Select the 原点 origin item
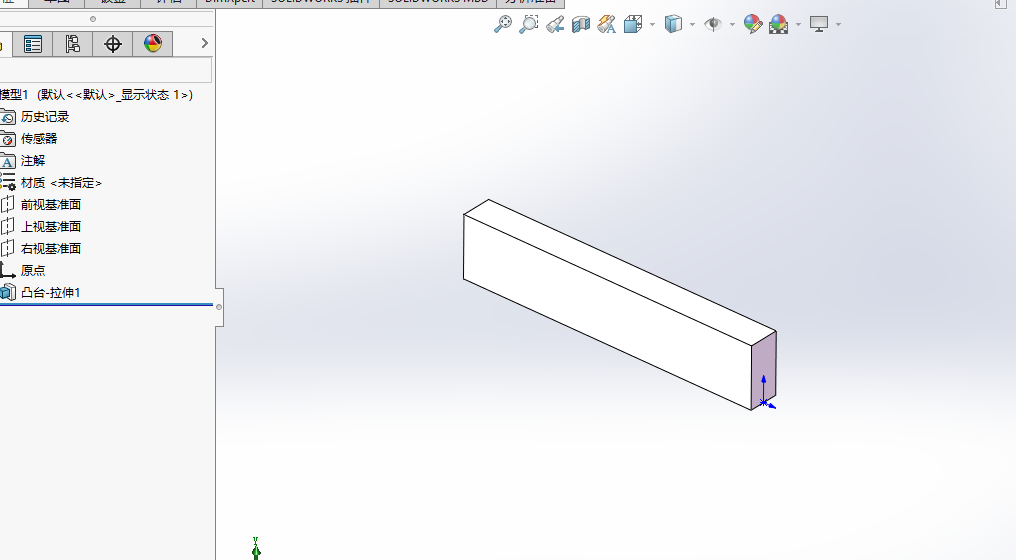This screenshot has width=1016, height=560. 32,271
